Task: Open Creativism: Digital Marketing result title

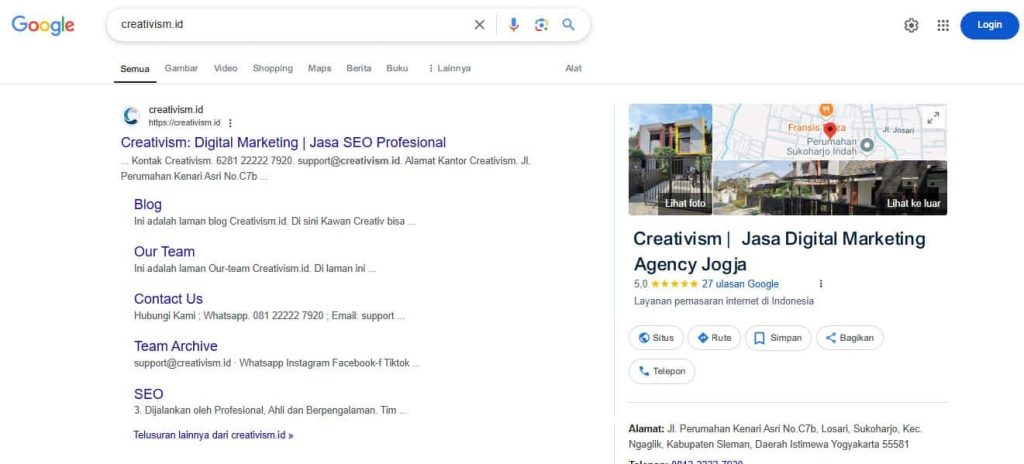Action: pos(283,142)
